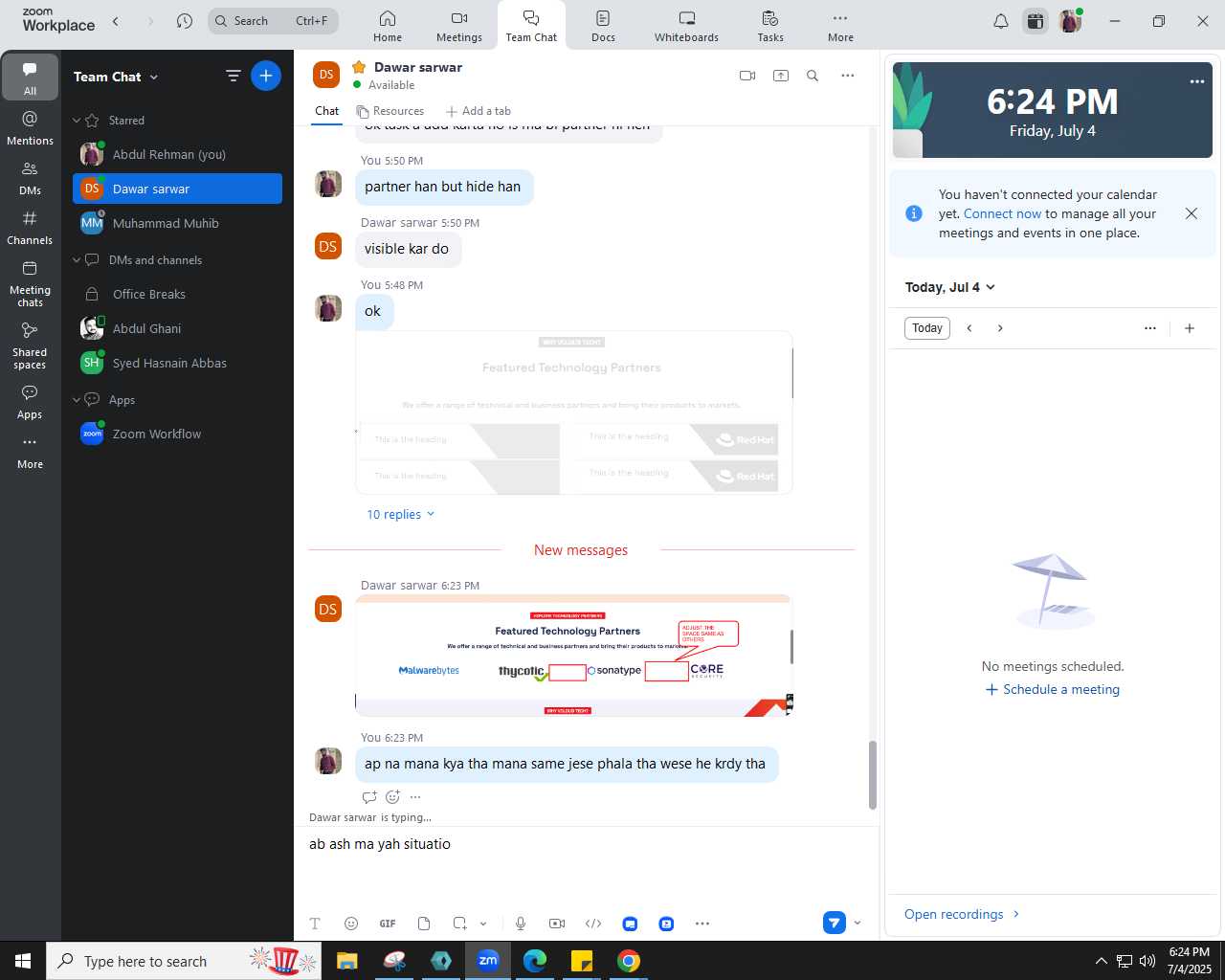Viewport: 1225px width, 980px height.
Task: Open Meeting chats in sidebar
Action: 30,283
